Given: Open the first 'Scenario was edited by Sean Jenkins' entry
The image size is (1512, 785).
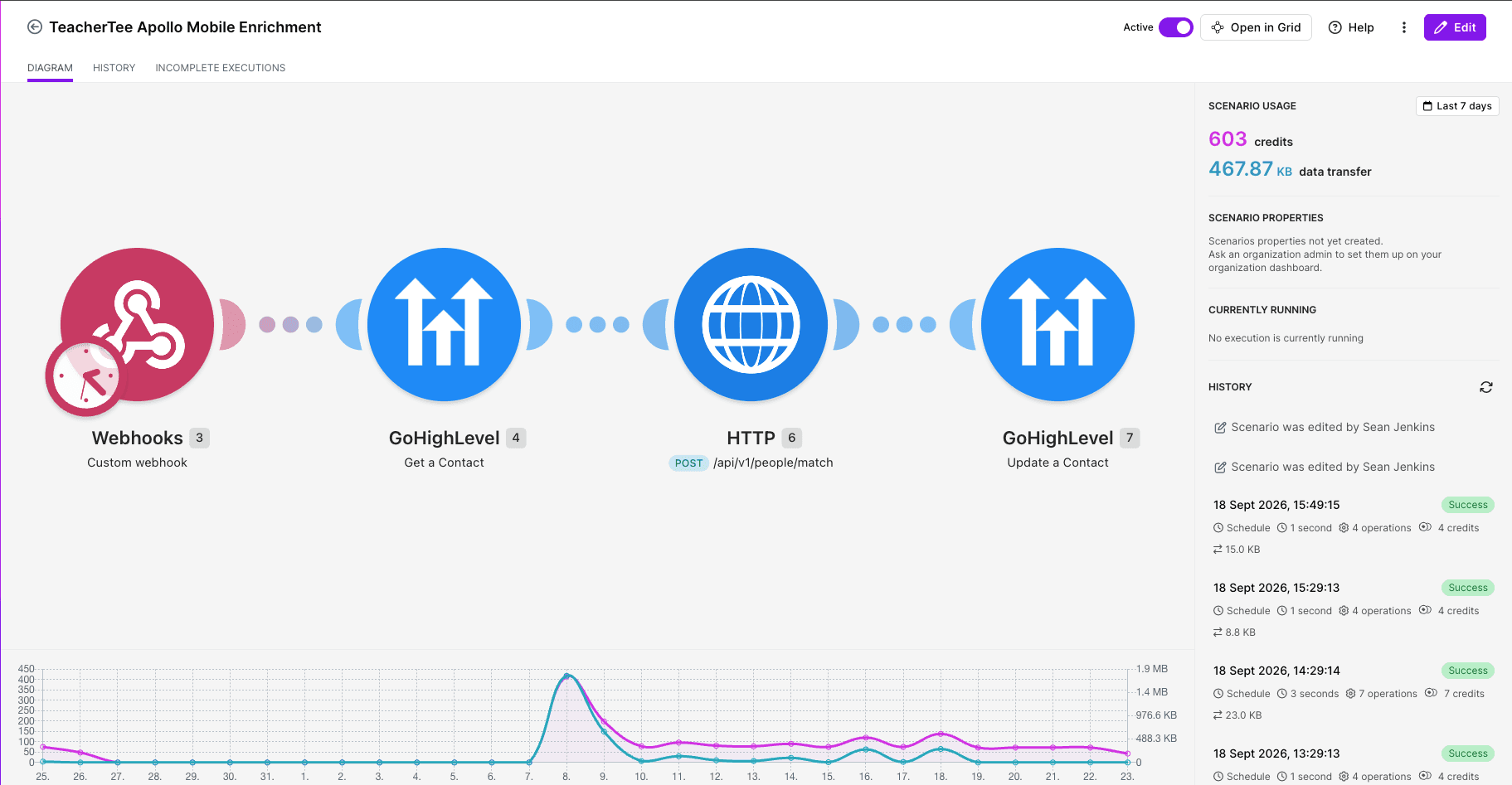Looking at the screenshot, I should (1325, 427).
